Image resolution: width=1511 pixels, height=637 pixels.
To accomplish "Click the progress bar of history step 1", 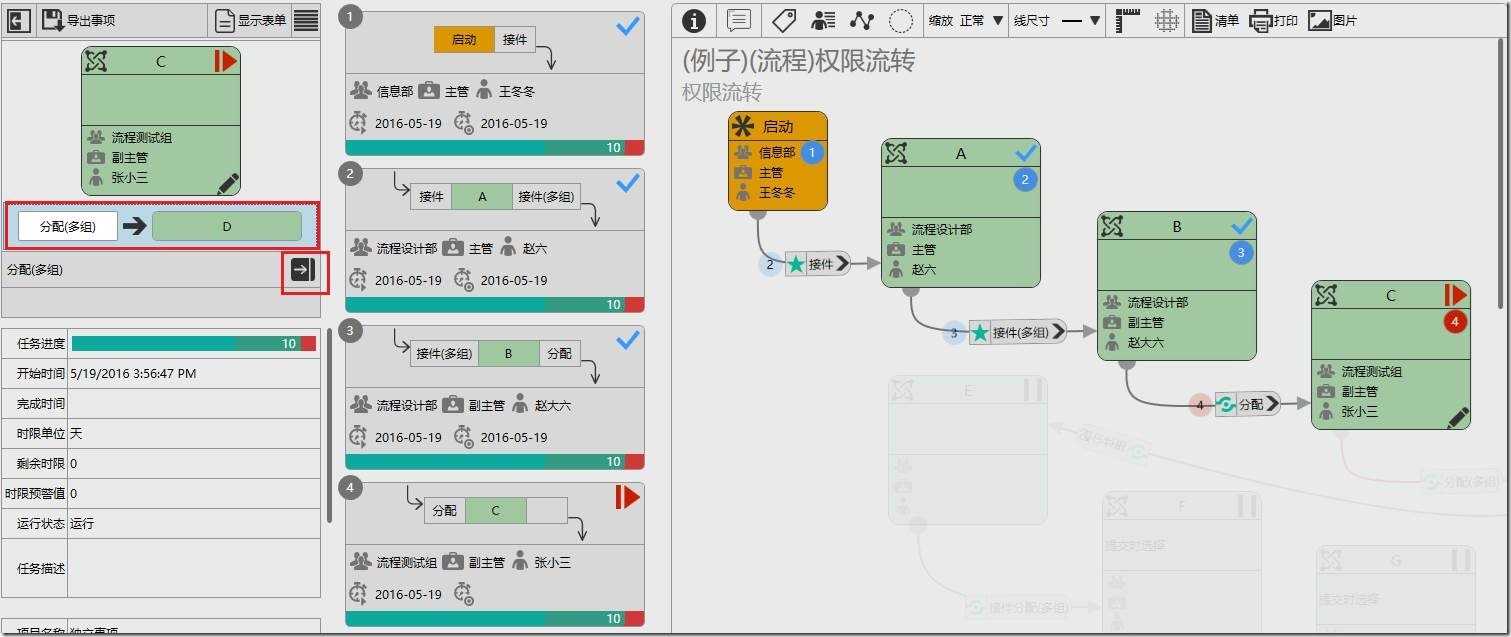I will click(495, 148).
